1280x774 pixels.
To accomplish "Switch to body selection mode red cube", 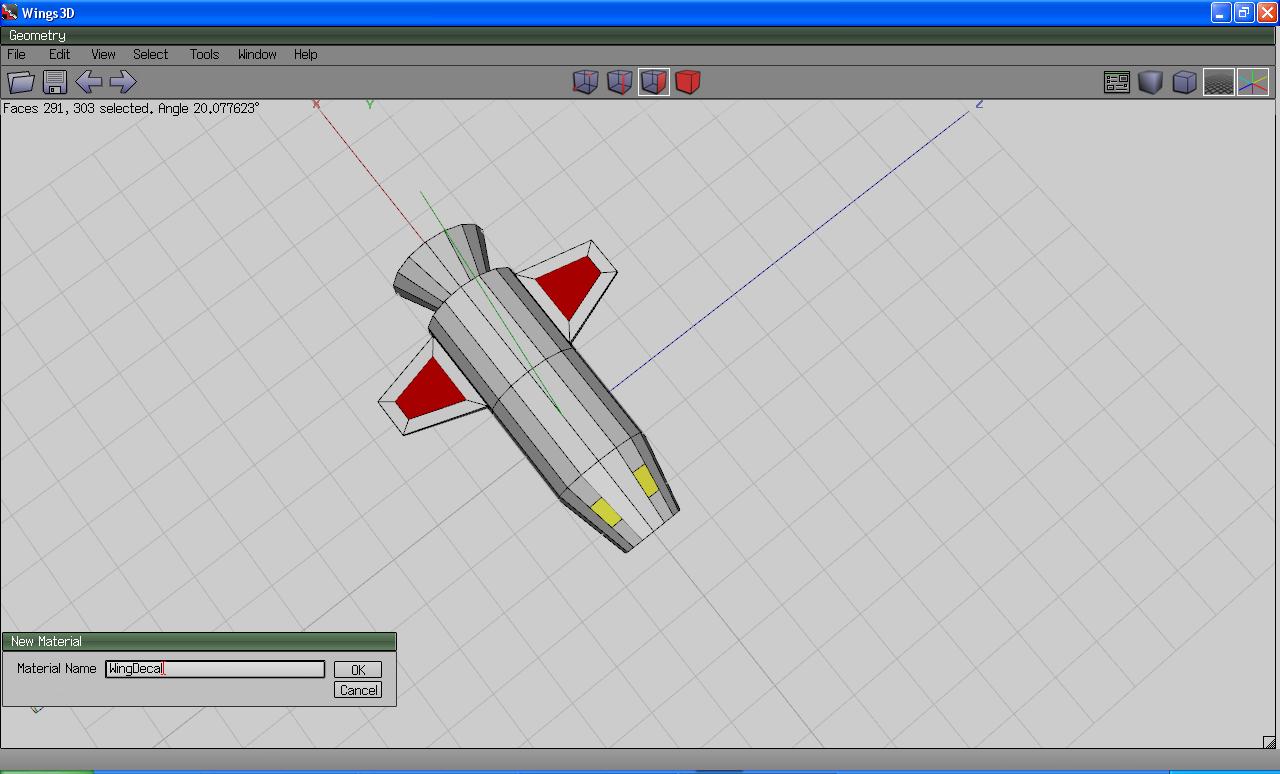I will click(x=688, y=82).
